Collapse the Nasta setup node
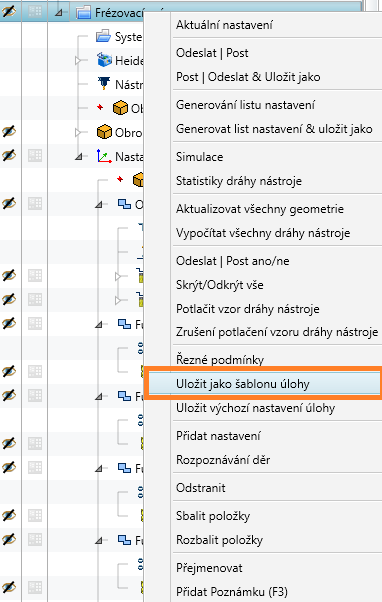Screen dimensions: 382x602 click(x=79, y=157)
